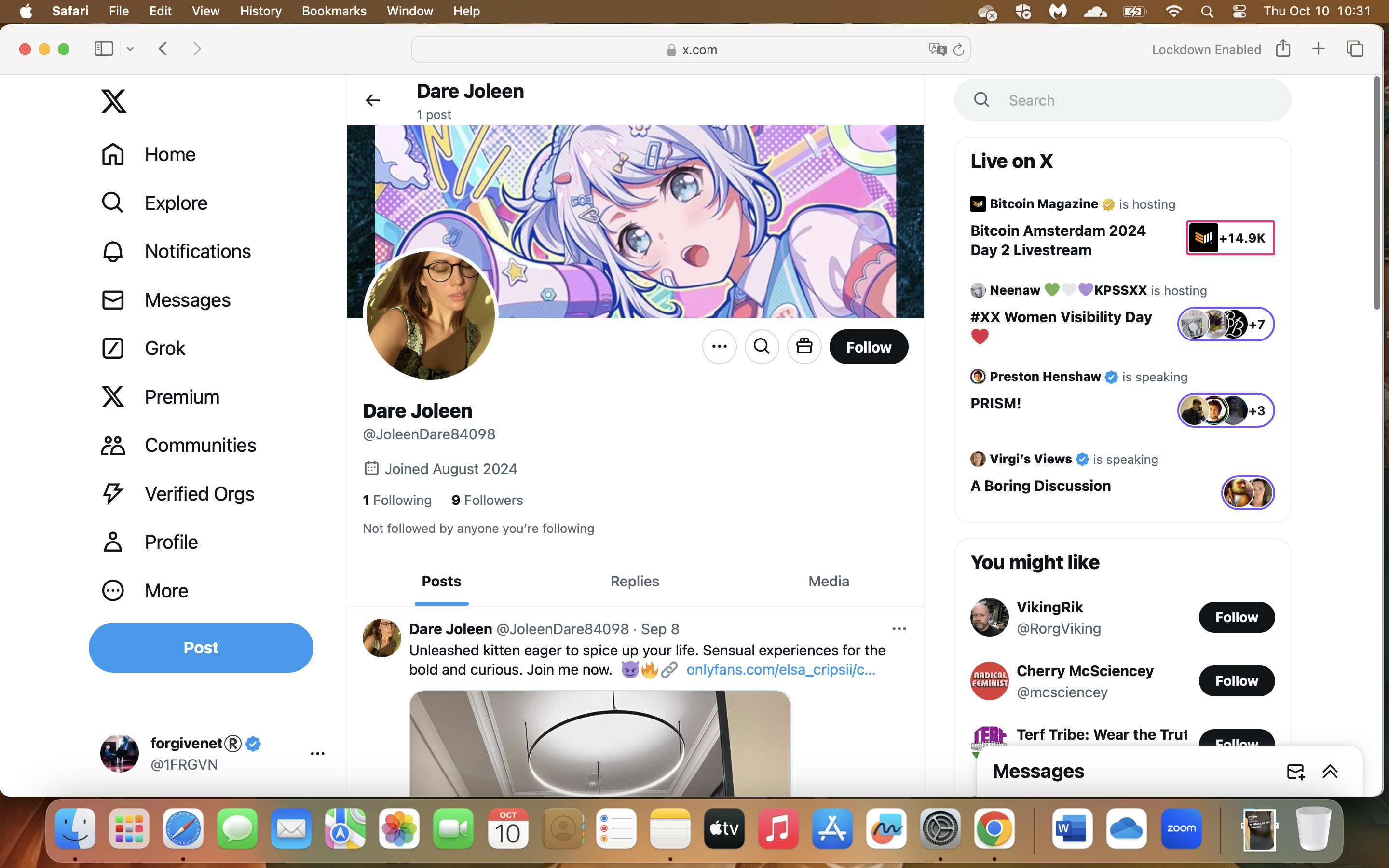Open Notifications bell icon
Image resolution: width=1389 pixels, height=868 pixels.
pyautogui.click(x=112, y=251)
